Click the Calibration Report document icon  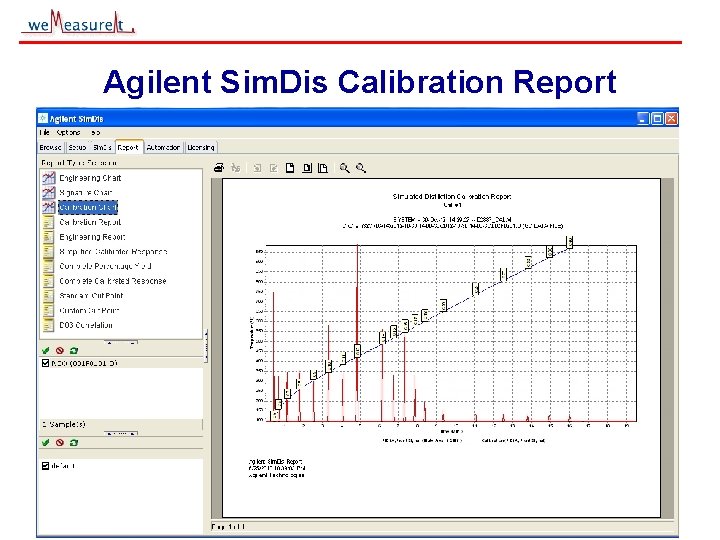[48, 222]
